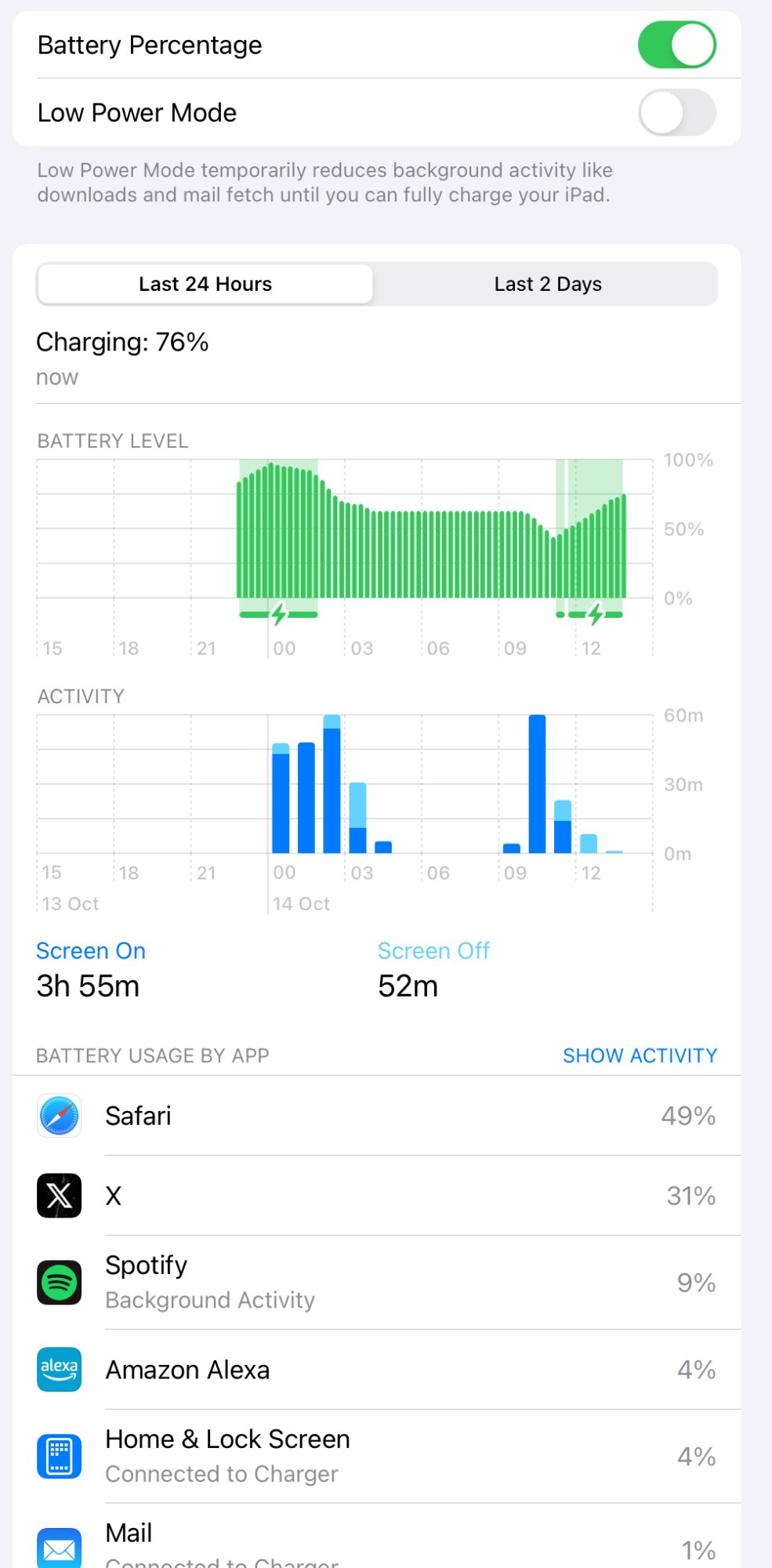Tap the Screen On label
The height and width of the screenshot is (1568, 772).
(x=91, y=950)
